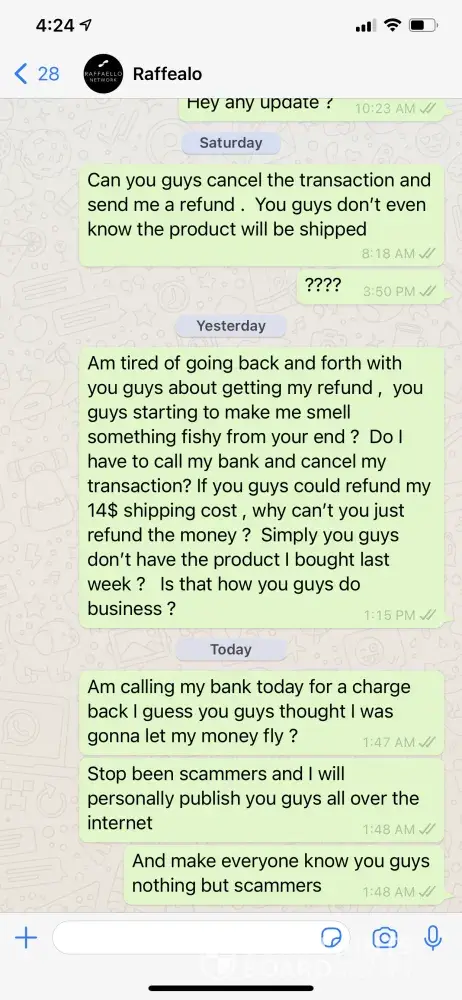
Task: Select the 'Stop been scammers' message
Action: 262,800
